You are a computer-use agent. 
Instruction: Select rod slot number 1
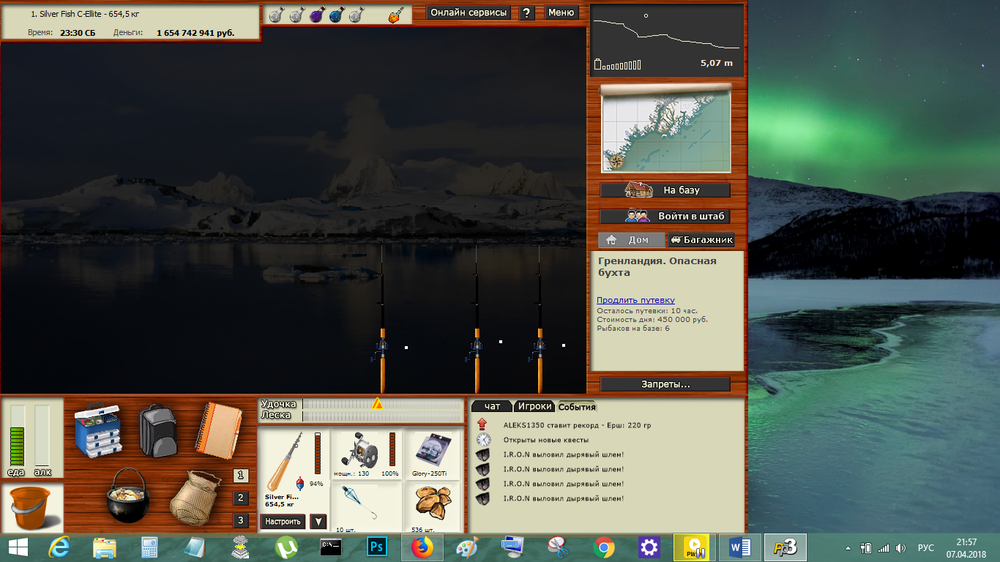(240, 475)
